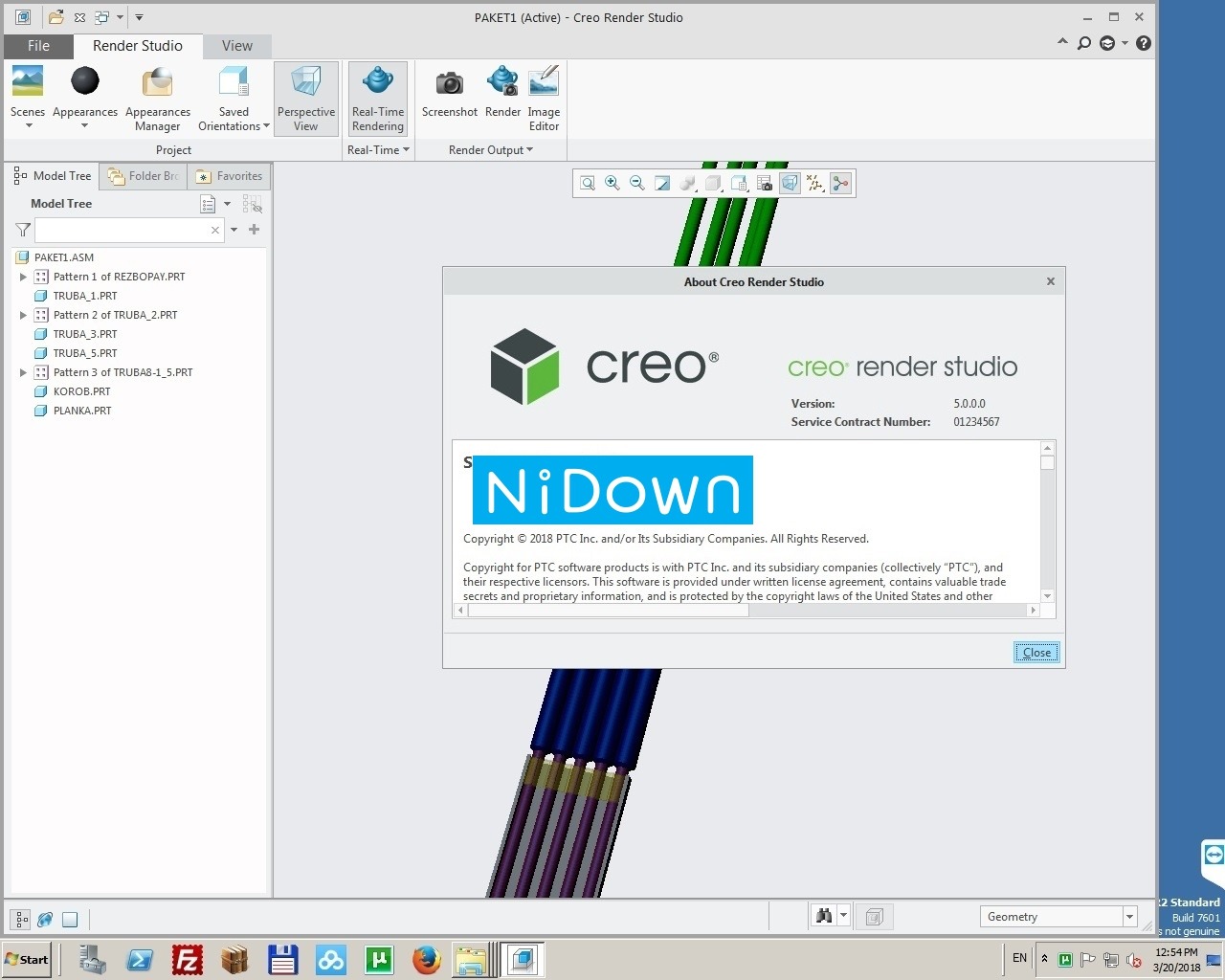Open the Scenes dropdown arrow

[x=29, y=126]
